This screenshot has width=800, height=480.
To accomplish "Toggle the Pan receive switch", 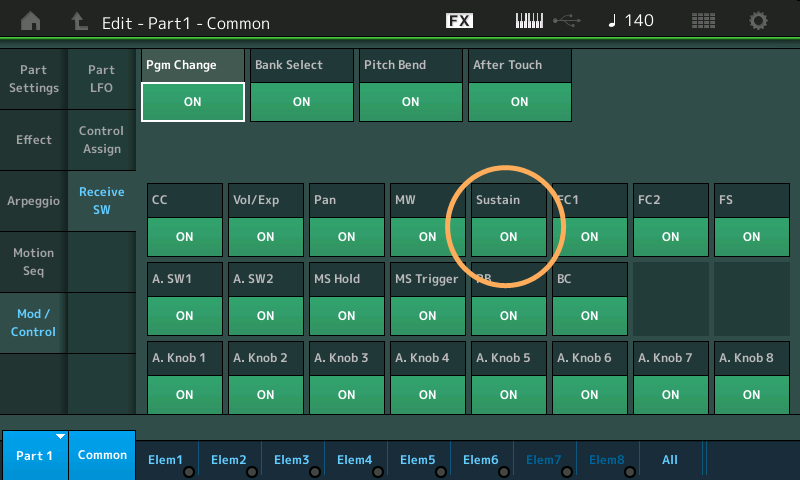I will click(346, 237).
